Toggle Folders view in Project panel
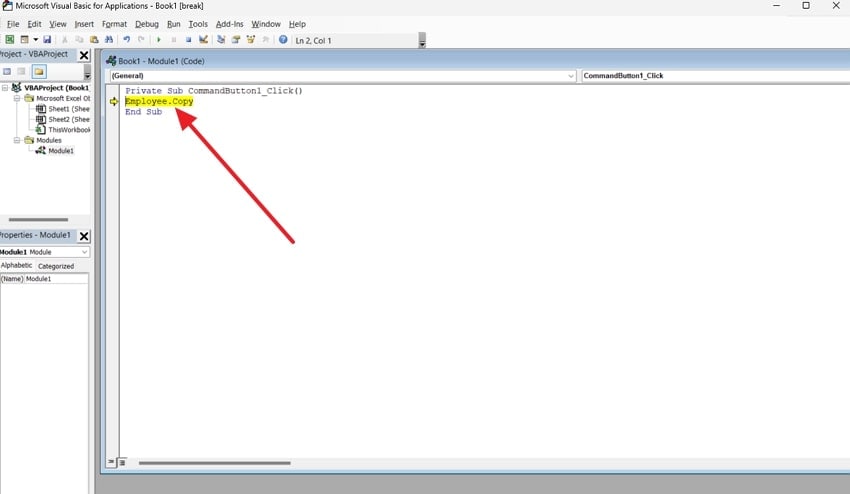This screenshot has height=494, width=850. (x=38, y=72)
